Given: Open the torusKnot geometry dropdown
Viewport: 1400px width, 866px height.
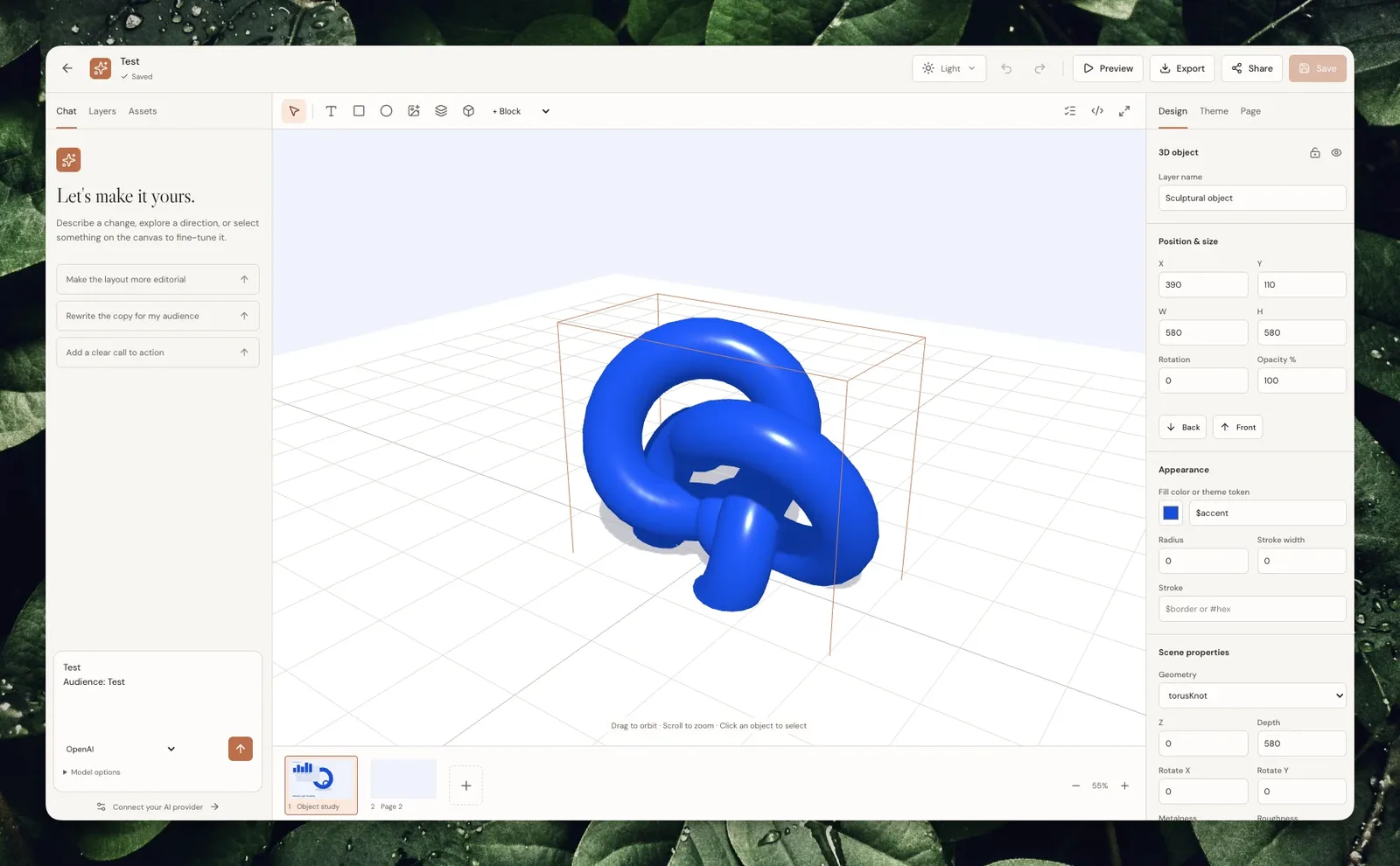Looking at the screenshot, I should pos(1252,695).
